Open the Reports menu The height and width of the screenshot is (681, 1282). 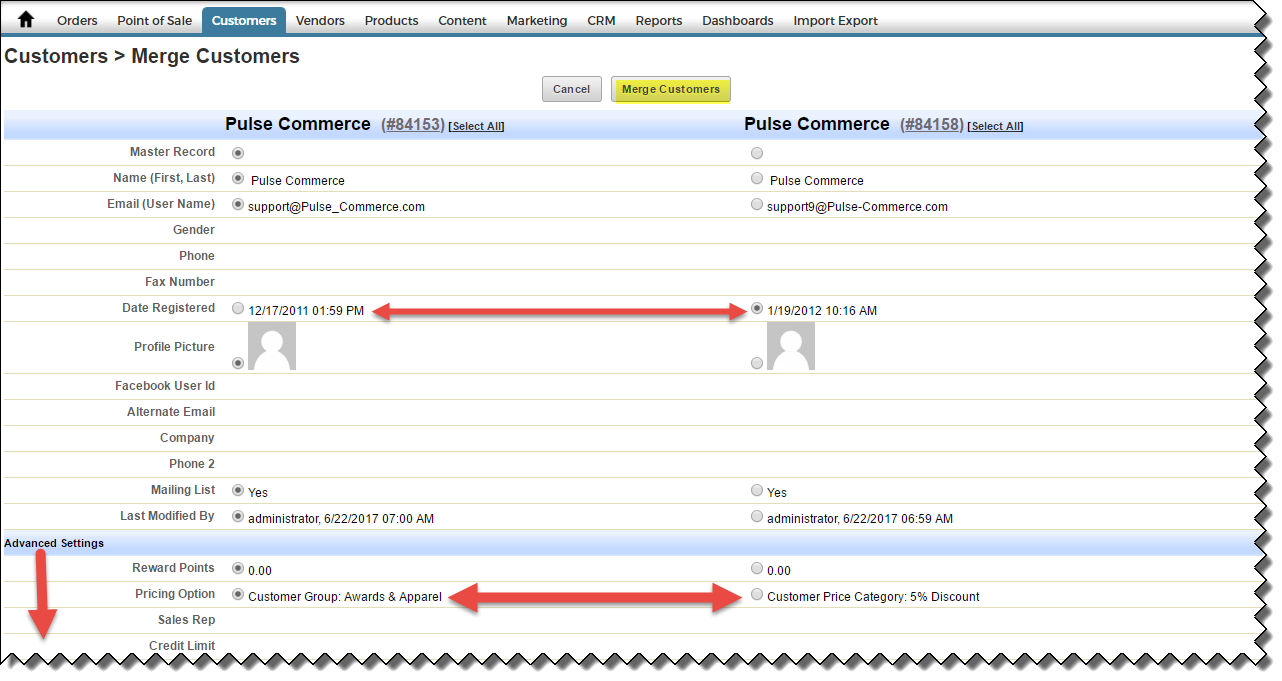point(658,20)
